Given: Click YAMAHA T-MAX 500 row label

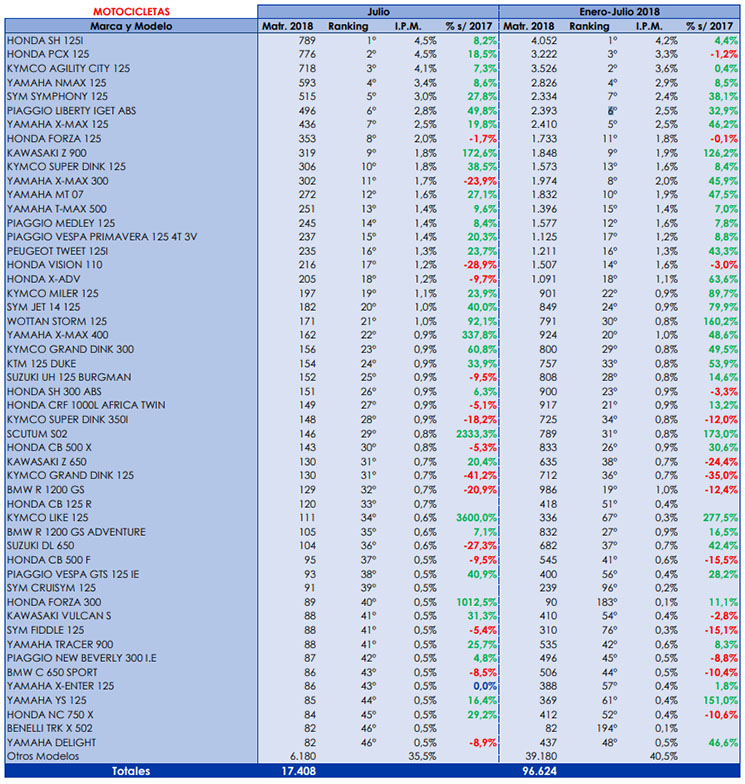Looking at the screenshot, I should tap(56, 209).
